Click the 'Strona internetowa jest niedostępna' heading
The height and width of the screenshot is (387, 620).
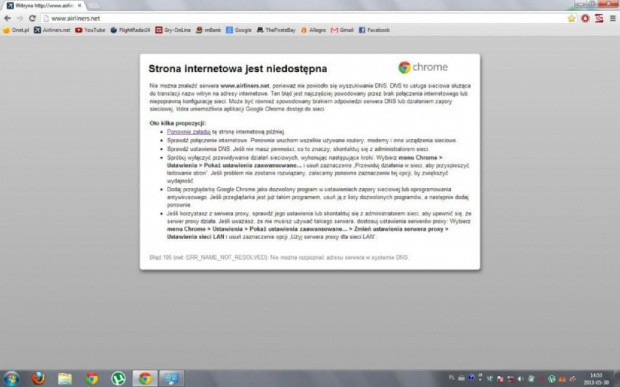238,68
